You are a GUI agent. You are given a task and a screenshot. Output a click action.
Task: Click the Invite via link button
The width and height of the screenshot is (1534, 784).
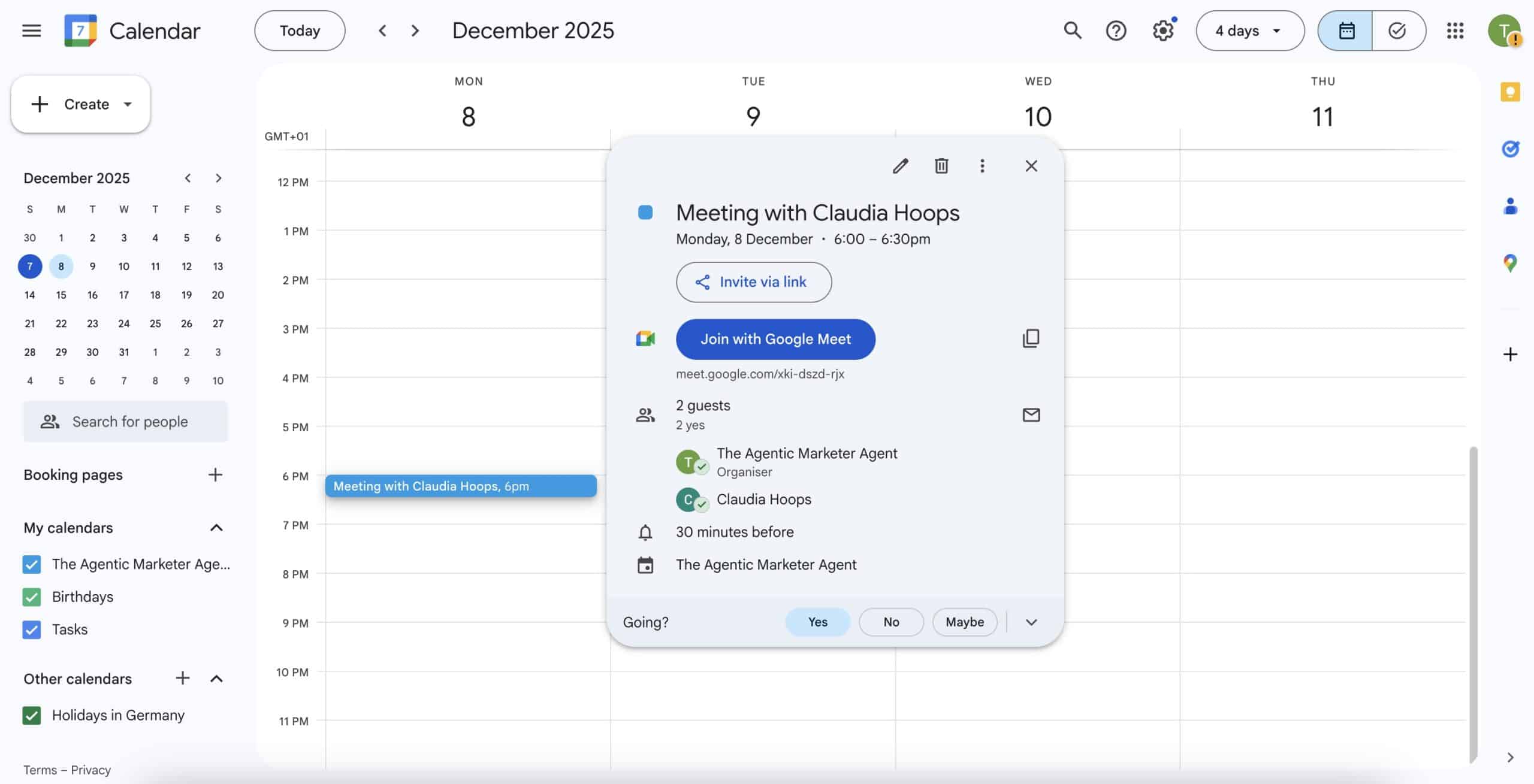pyautogui.click(x=753, y=282)
